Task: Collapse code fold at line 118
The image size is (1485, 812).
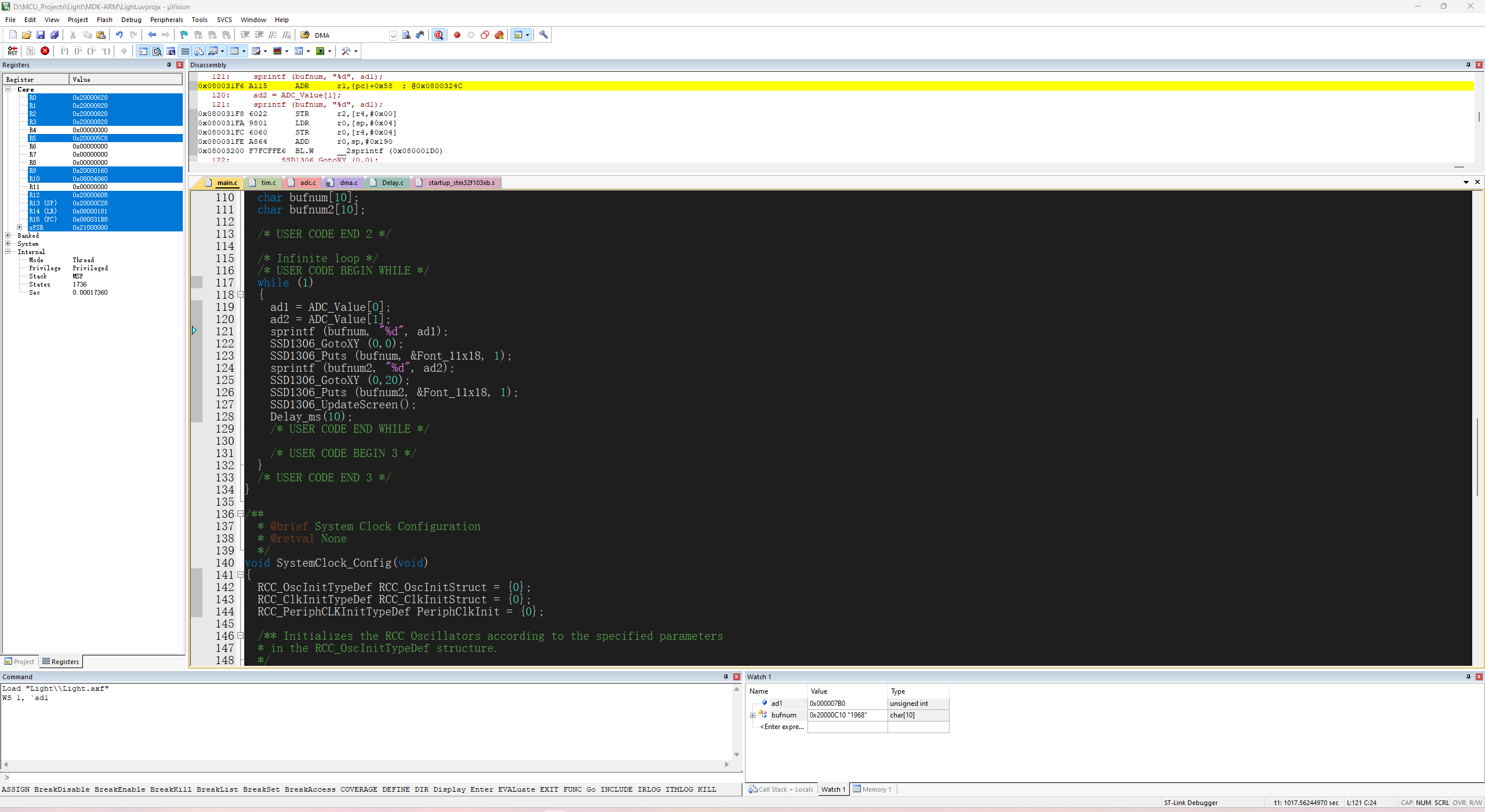Action: (240, 295)
